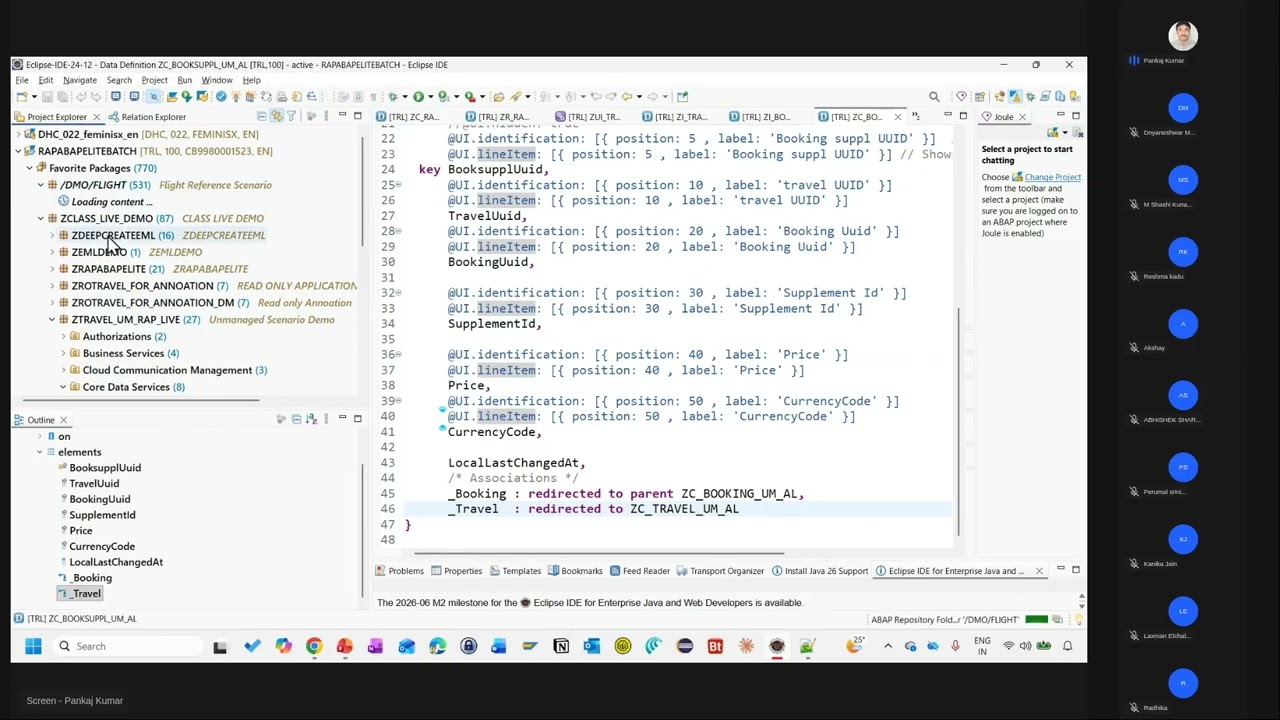
Task: Click the Change Project link in Joule
Action: point(1052,177)
